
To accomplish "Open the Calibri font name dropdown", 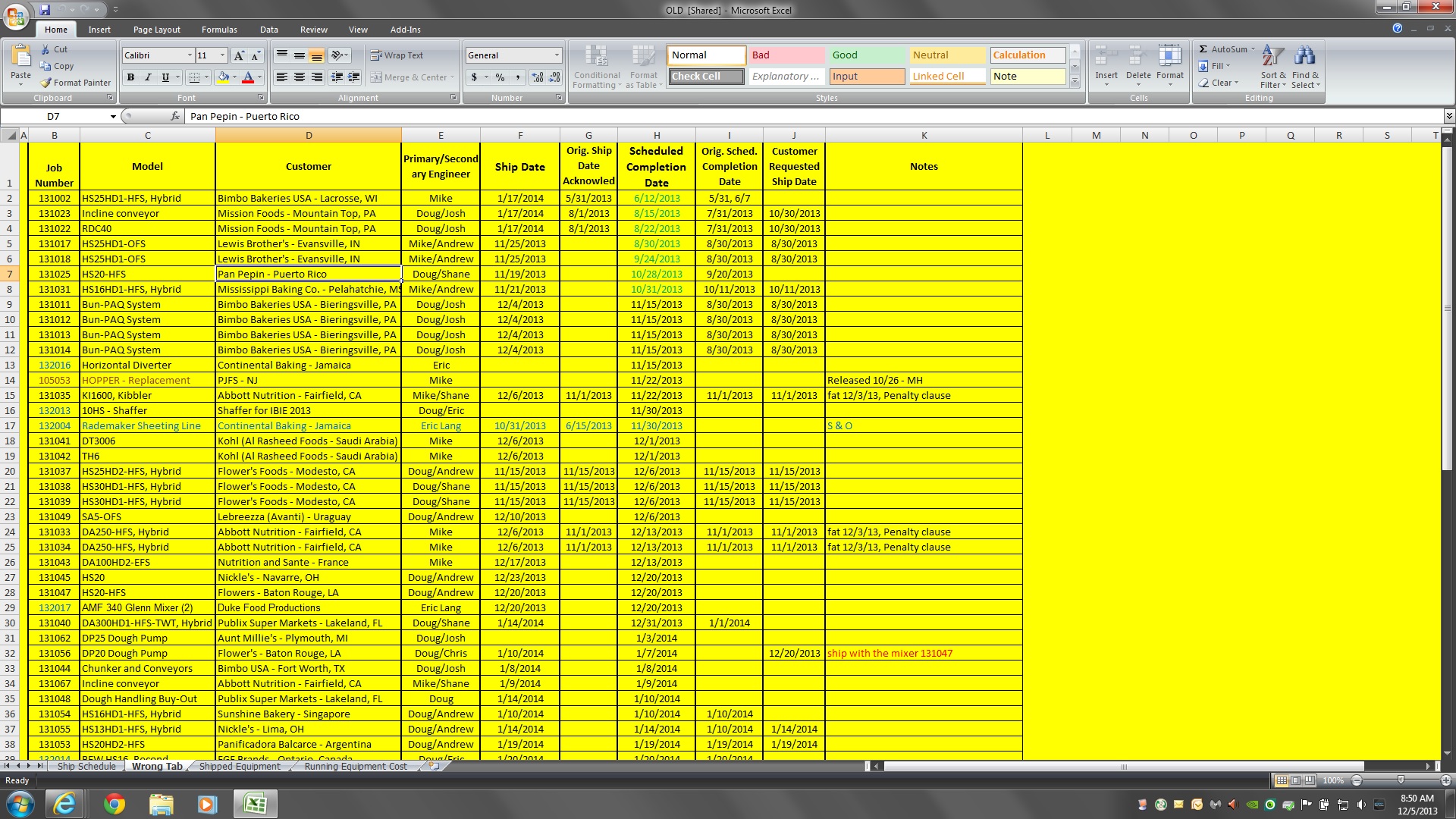I will [190, 55].
